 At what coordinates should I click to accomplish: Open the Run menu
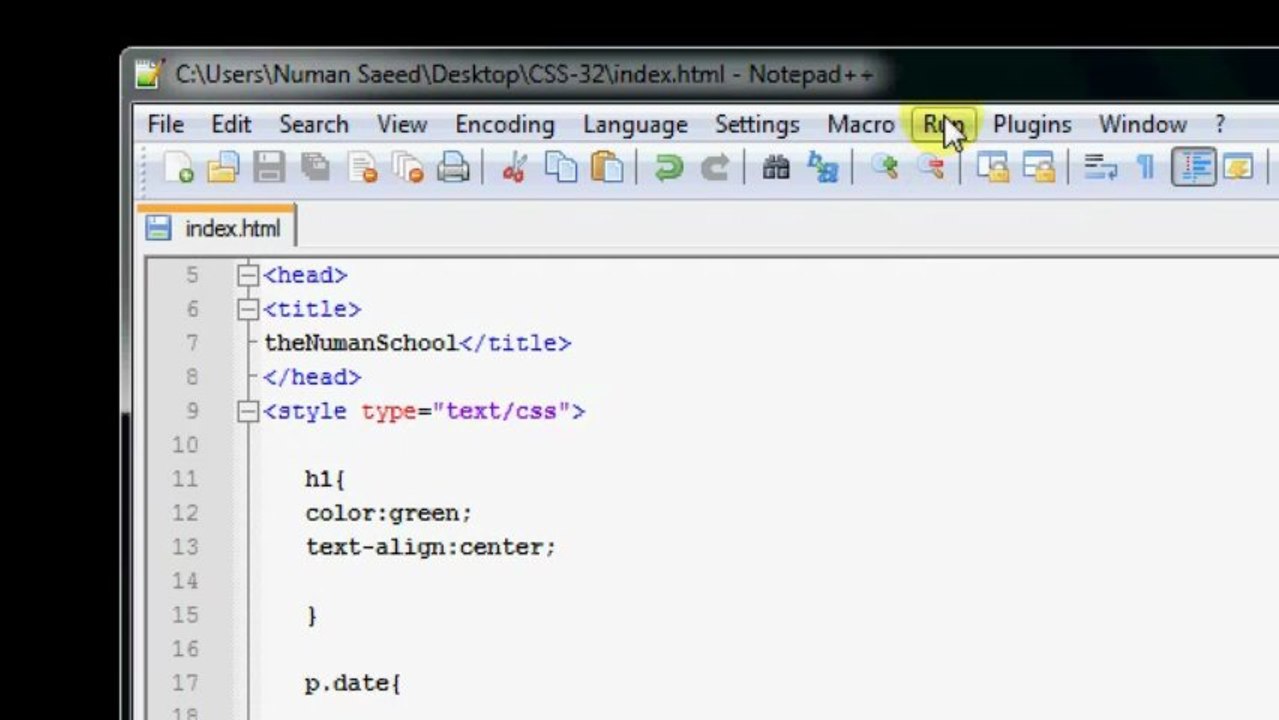pyautogui.click(x=943, y=124)
